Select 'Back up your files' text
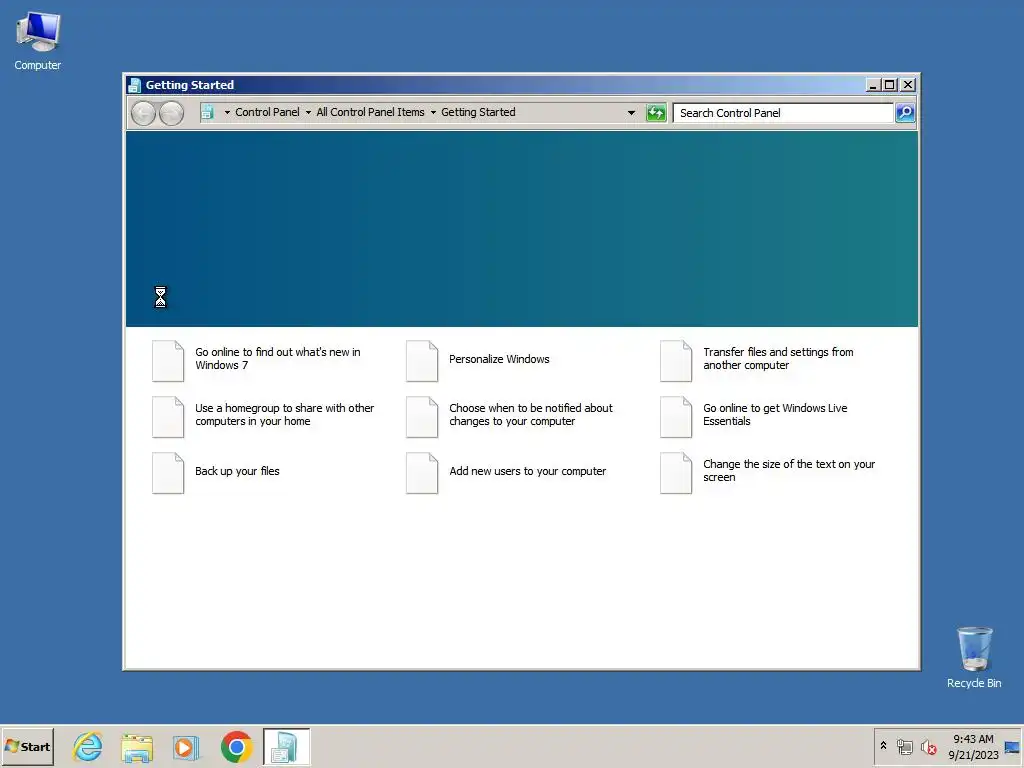The image size is (1024, 768). (x=237, y=471)
